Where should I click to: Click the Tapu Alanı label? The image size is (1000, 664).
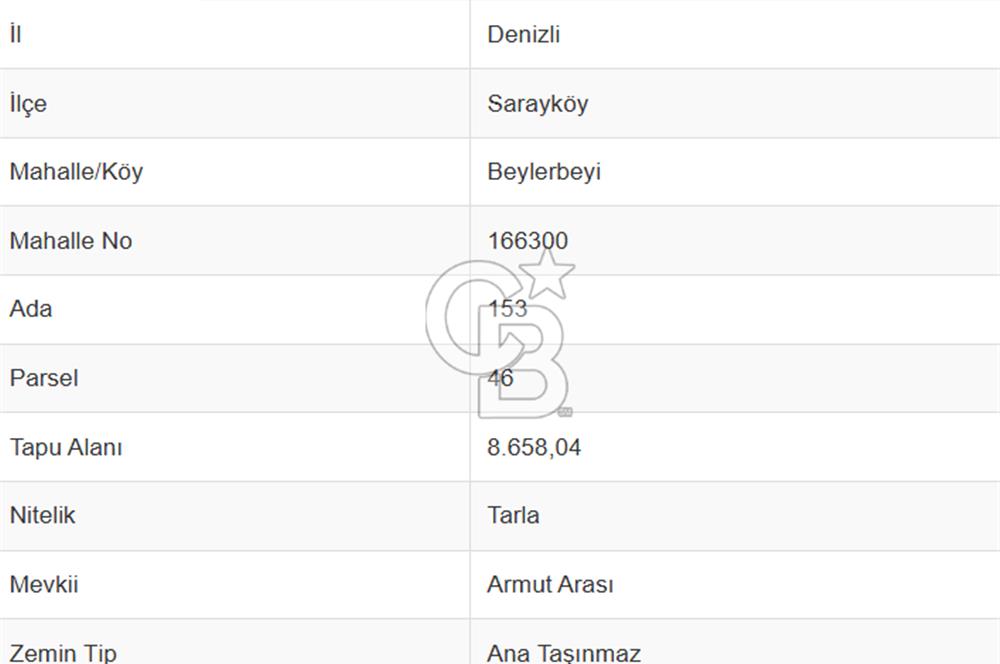[66, 447]
